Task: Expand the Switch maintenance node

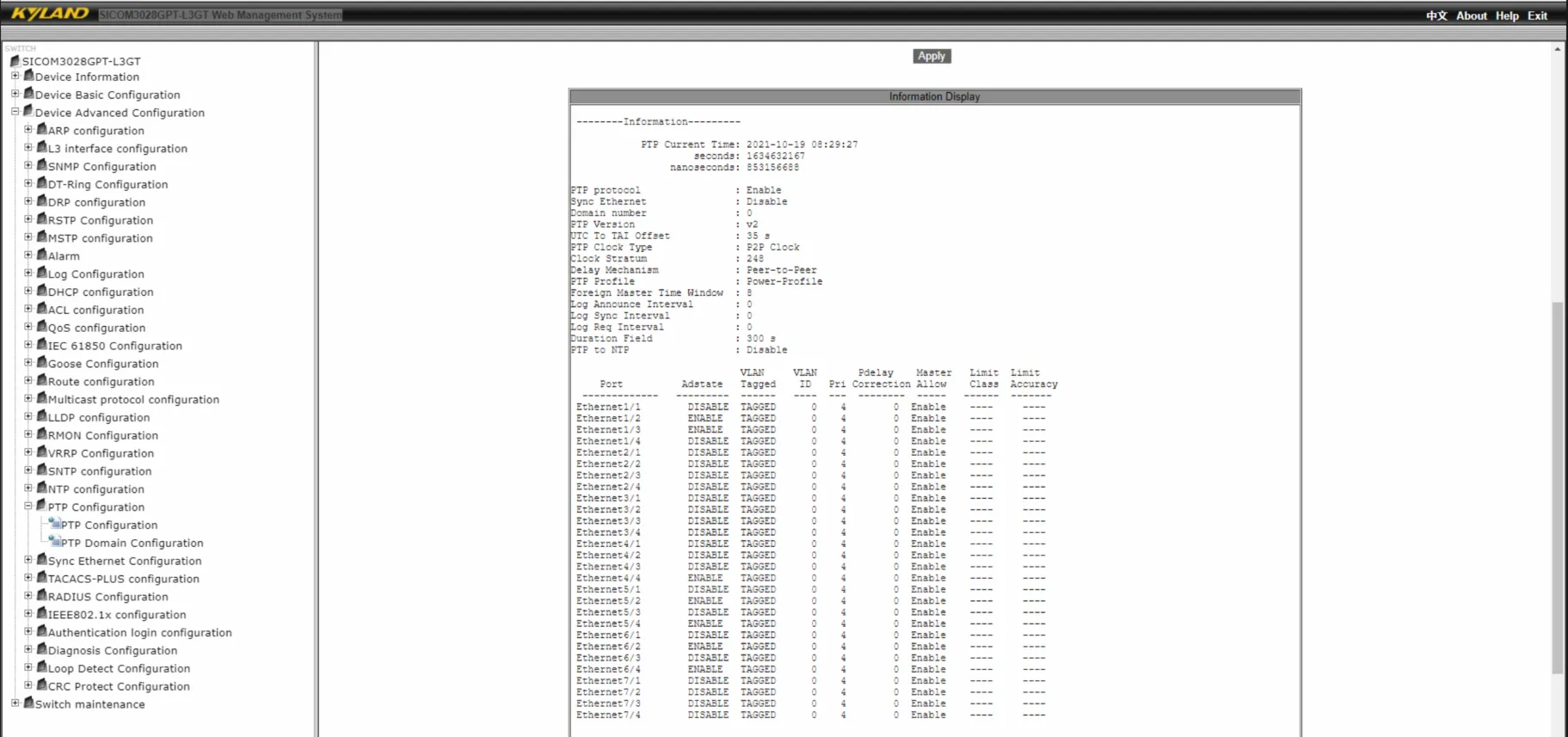Action: [15, 703]
